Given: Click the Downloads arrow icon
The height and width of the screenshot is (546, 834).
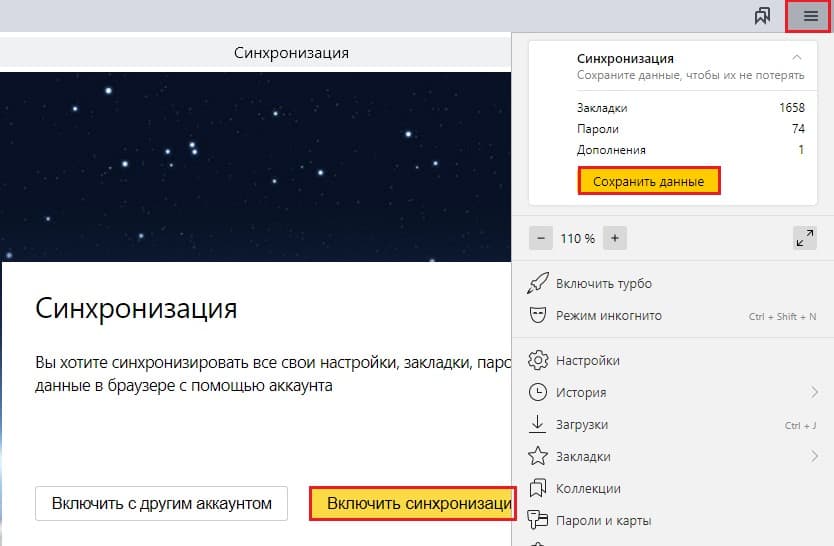Looking at the screenshot, I should pyautogui.click(x=538, y=424).
